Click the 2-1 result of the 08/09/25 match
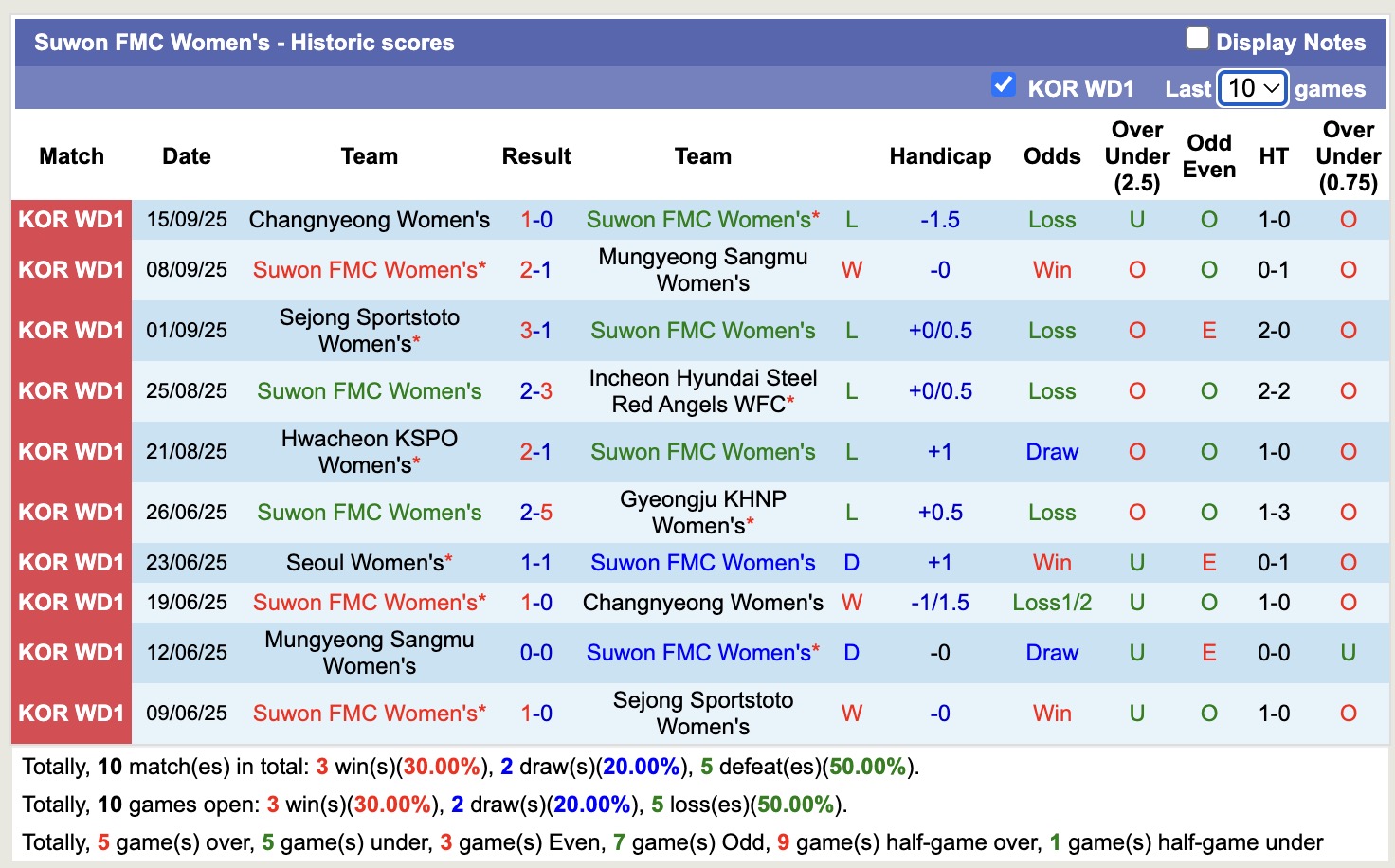 coord(536,269)
